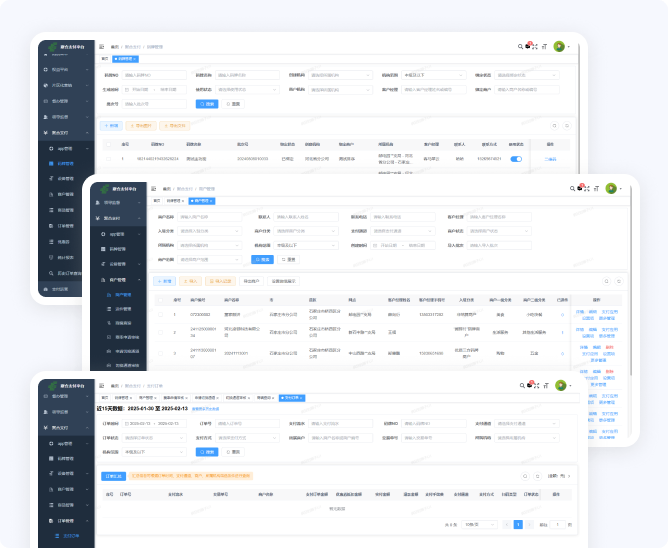Click blue 订单汇总 button in bottom window
Image resolution: width=668 pixels, height=548 pixels.
[113, 476]
